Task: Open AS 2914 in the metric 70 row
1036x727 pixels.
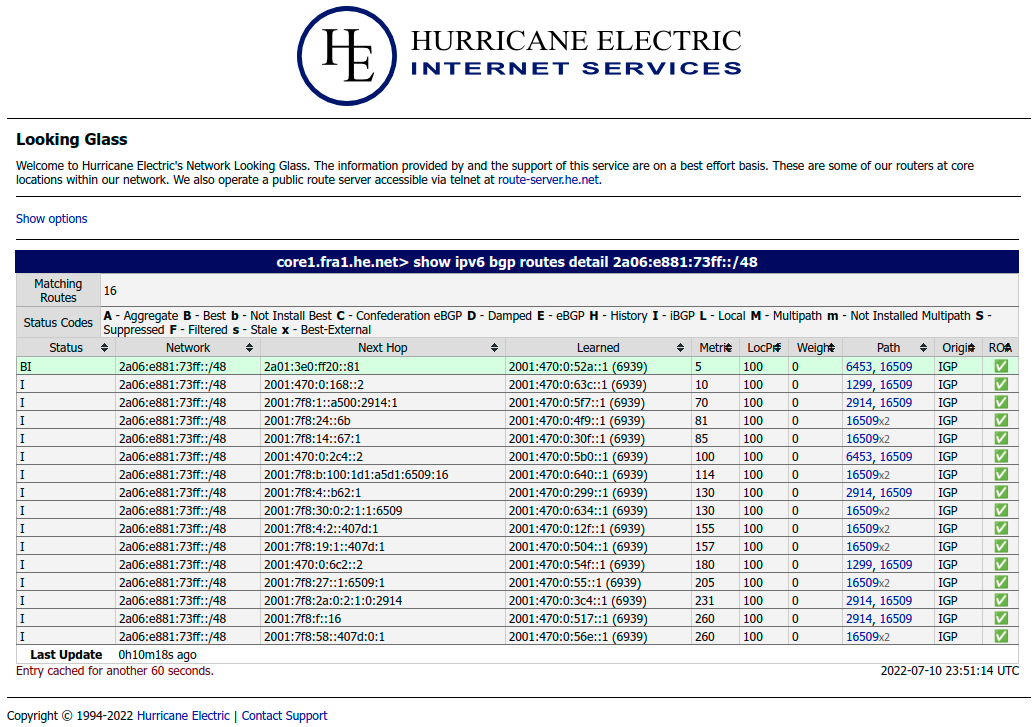Action: pyautogui.click(x=858, y=402)
